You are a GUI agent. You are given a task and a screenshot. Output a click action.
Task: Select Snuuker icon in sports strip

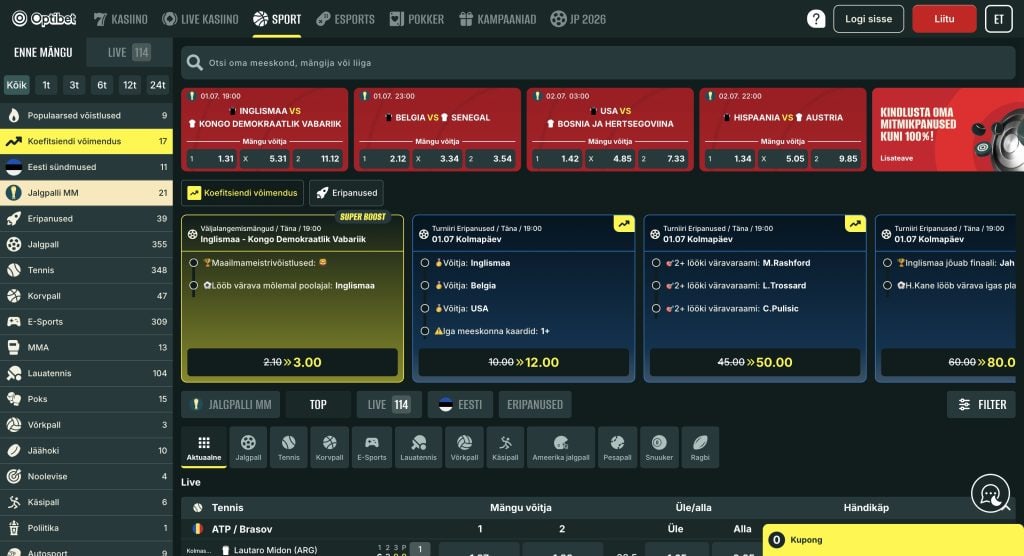tap(659, 448)
